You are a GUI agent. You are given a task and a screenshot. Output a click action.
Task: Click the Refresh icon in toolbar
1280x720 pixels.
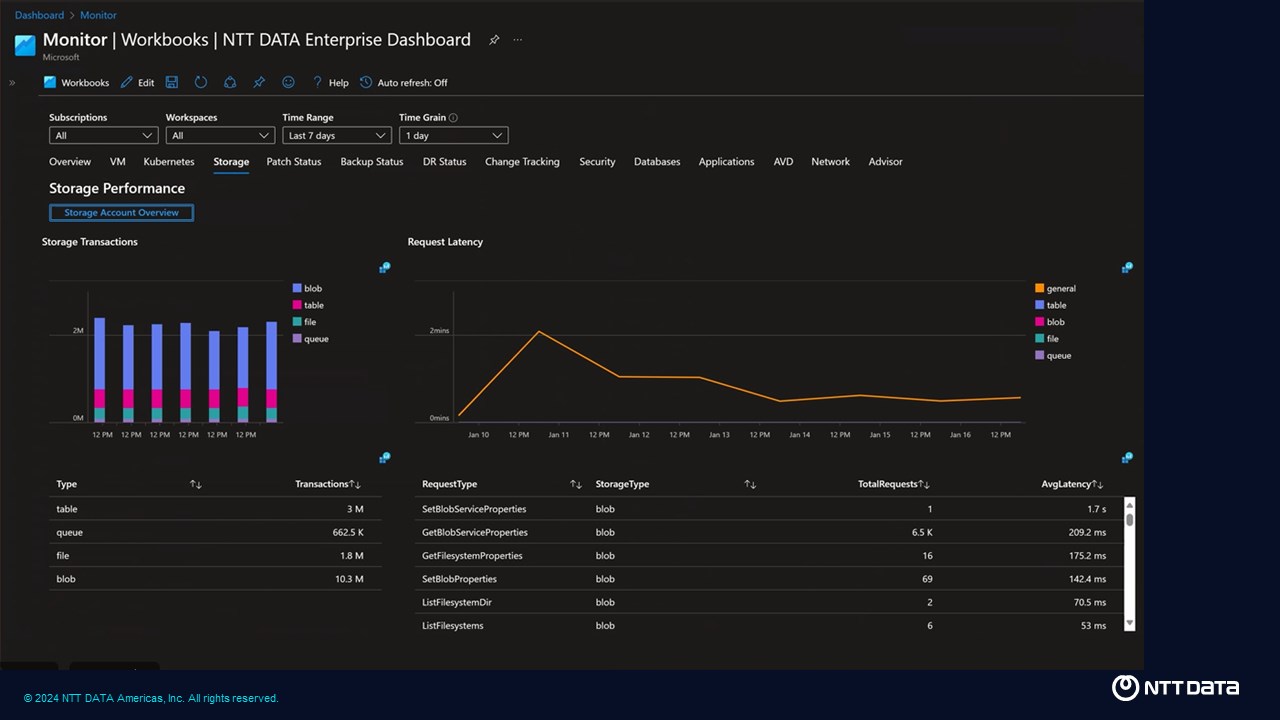pos(201,83)
